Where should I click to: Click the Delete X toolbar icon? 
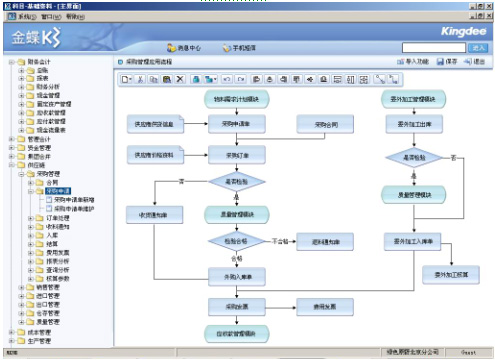tap(180, 79)
